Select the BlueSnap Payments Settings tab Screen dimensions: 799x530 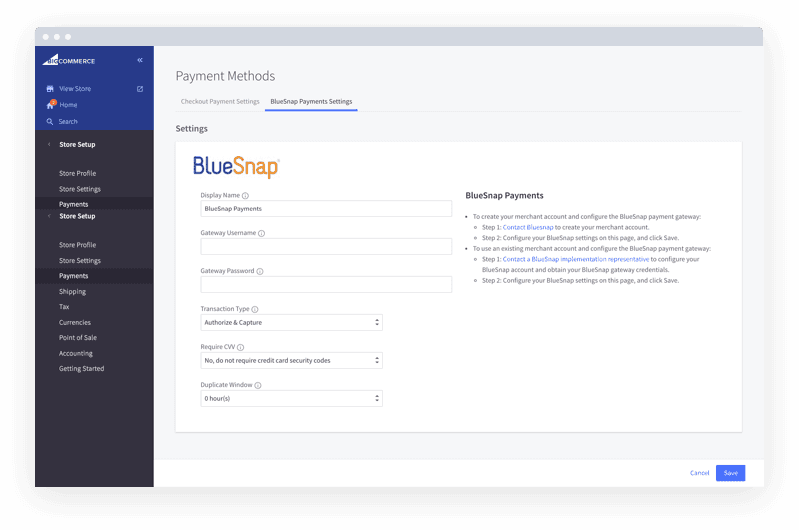coord(311,102)
